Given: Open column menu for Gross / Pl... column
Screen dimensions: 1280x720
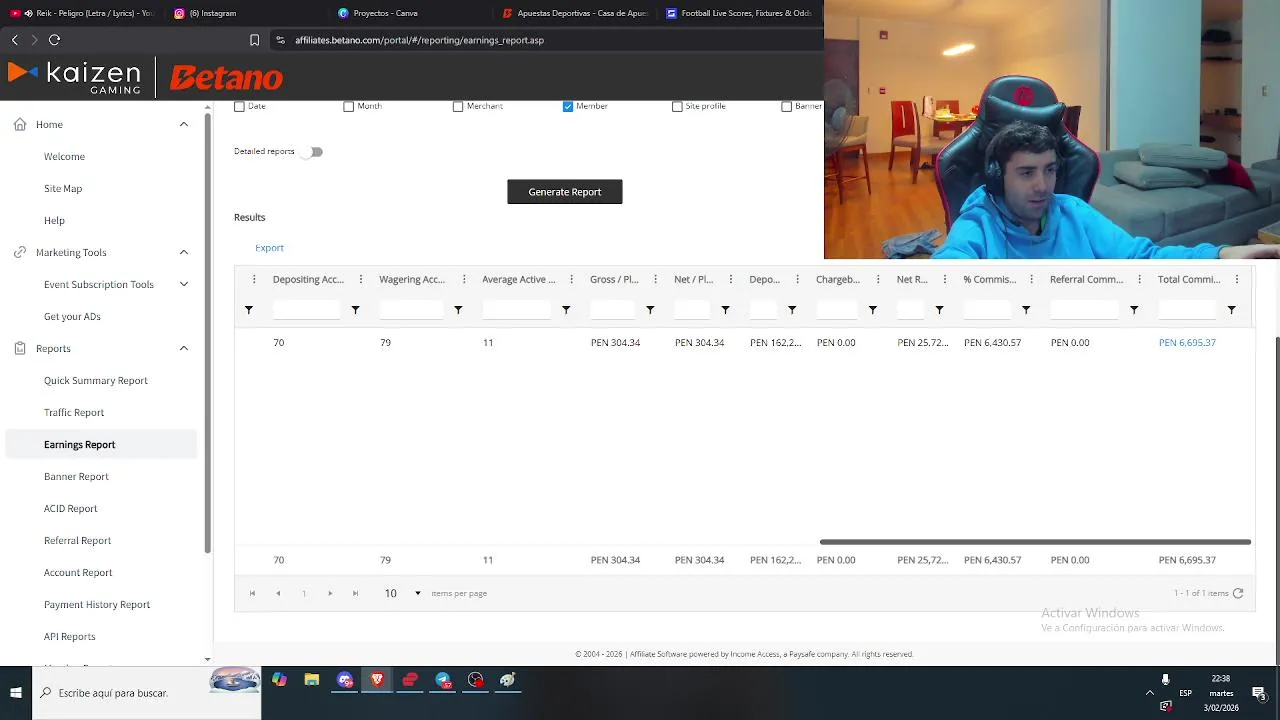Looking at the screenshot, I should click(655, 280).
